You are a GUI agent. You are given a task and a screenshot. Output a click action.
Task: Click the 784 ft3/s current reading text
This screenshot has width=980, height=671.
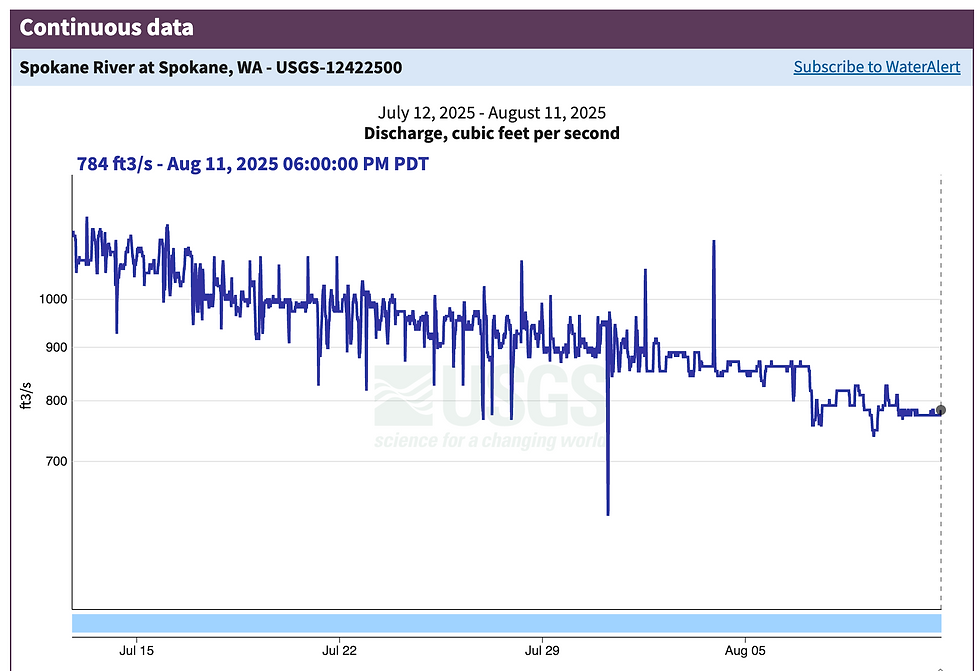(x=252, y=164)
